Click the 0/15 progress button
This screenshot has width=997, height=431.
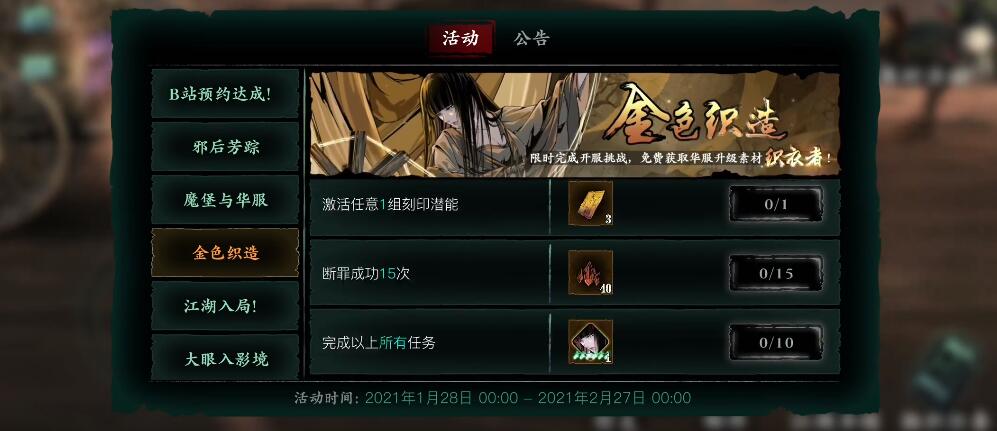[776, 273]
